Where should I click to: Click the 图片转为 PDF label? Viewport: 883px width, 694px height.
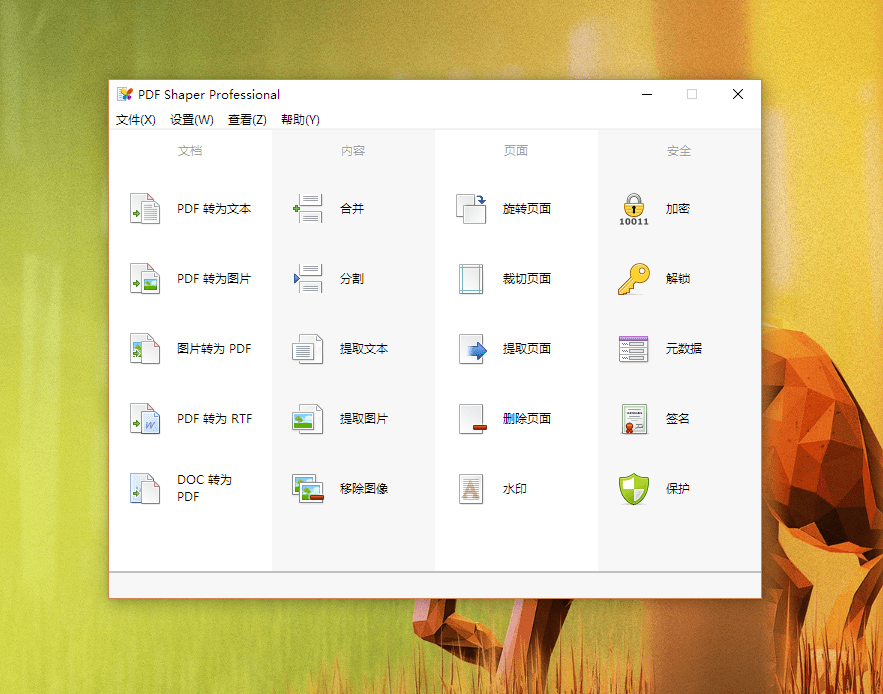[x=214, y=348]
